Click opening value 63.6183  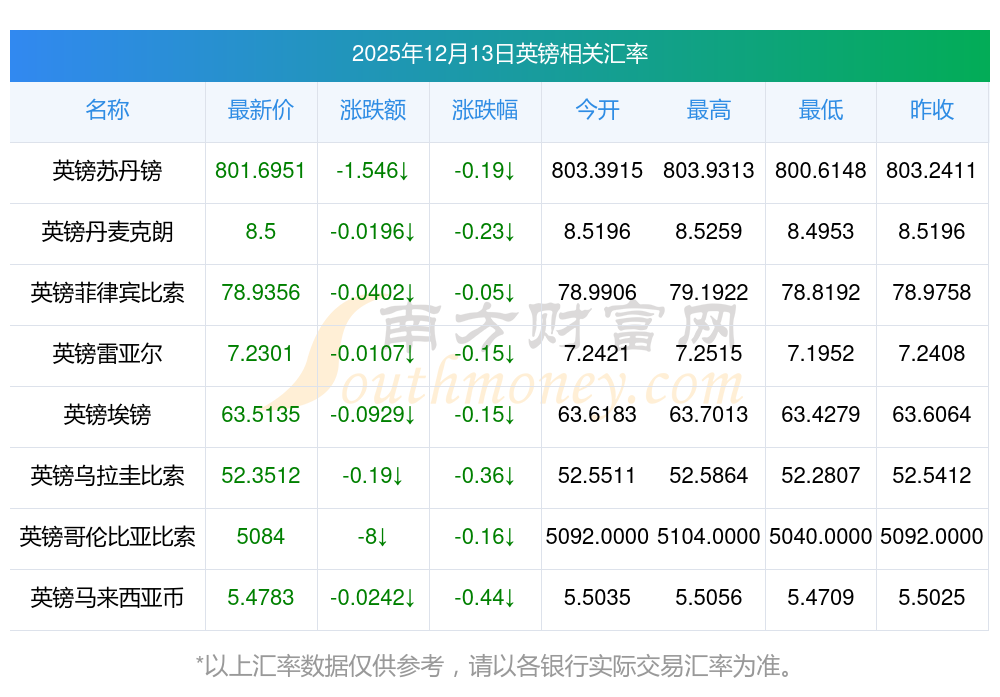[597, 415]
